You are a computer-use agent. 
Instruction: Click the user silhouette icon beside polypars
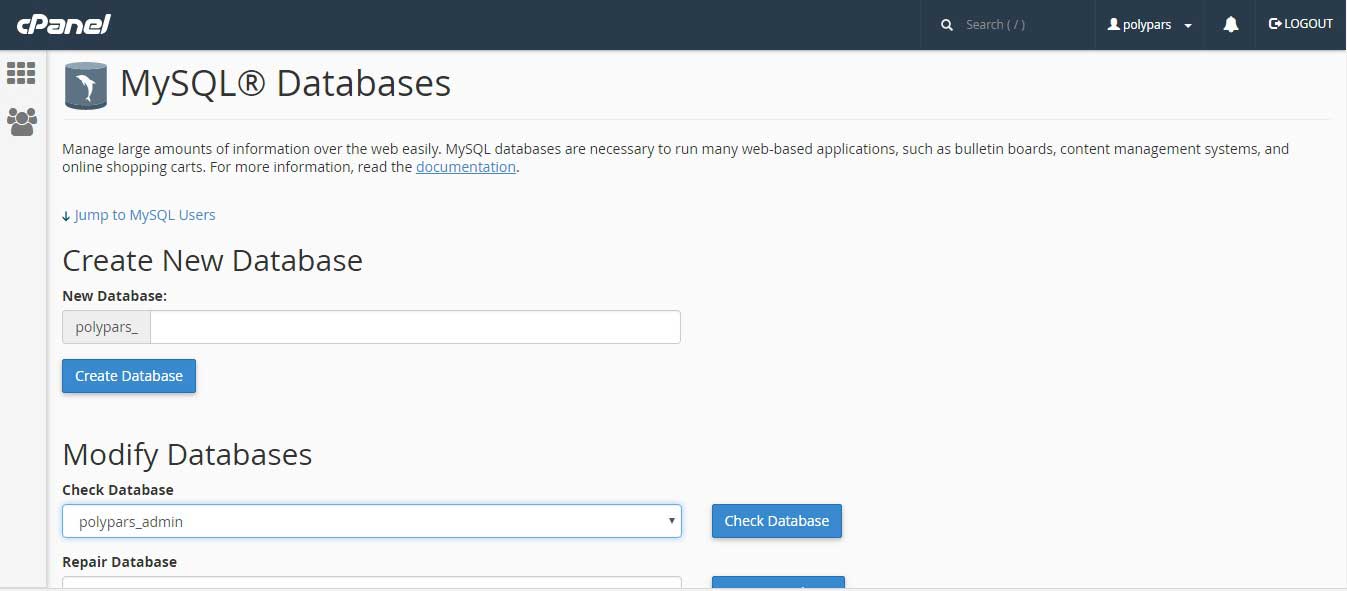click(1113, 24)
